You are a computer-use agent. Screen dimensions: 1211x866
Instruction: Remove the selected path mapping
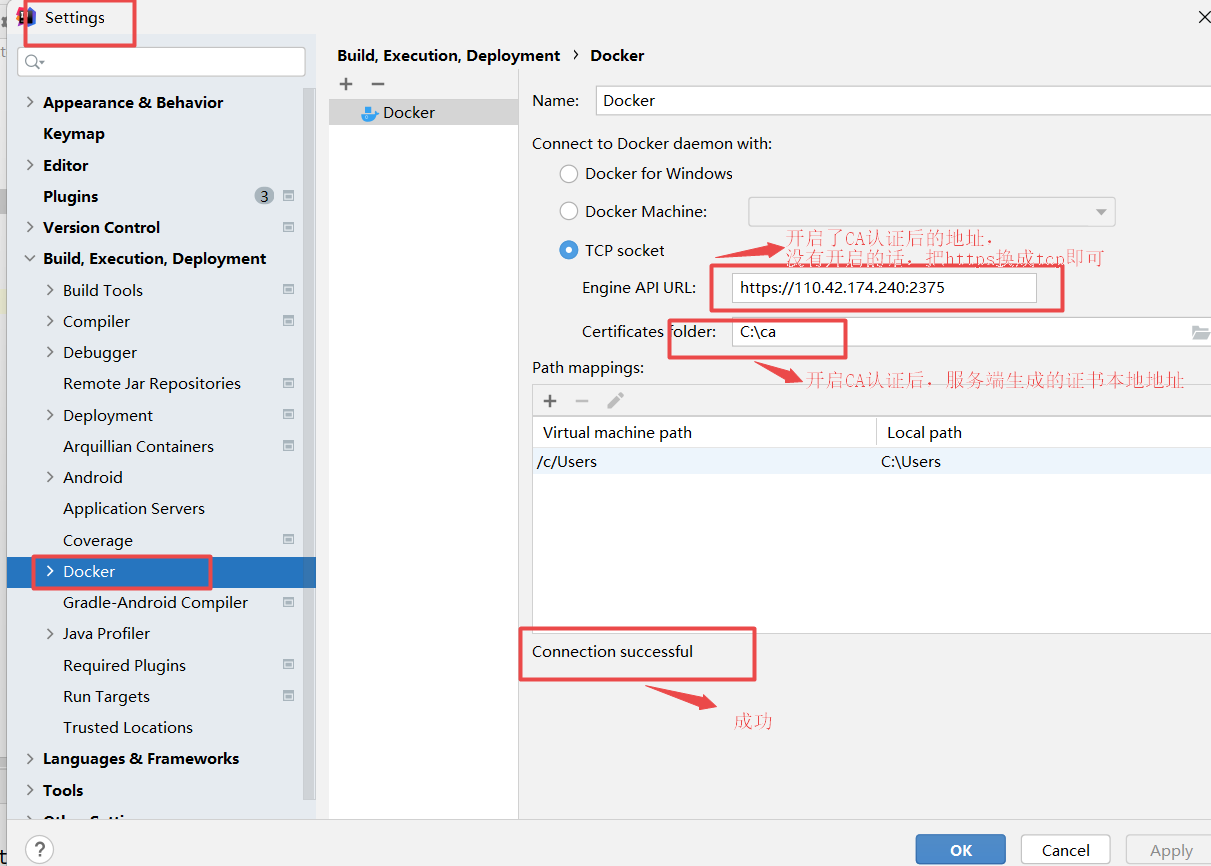(x=582, y=401)
